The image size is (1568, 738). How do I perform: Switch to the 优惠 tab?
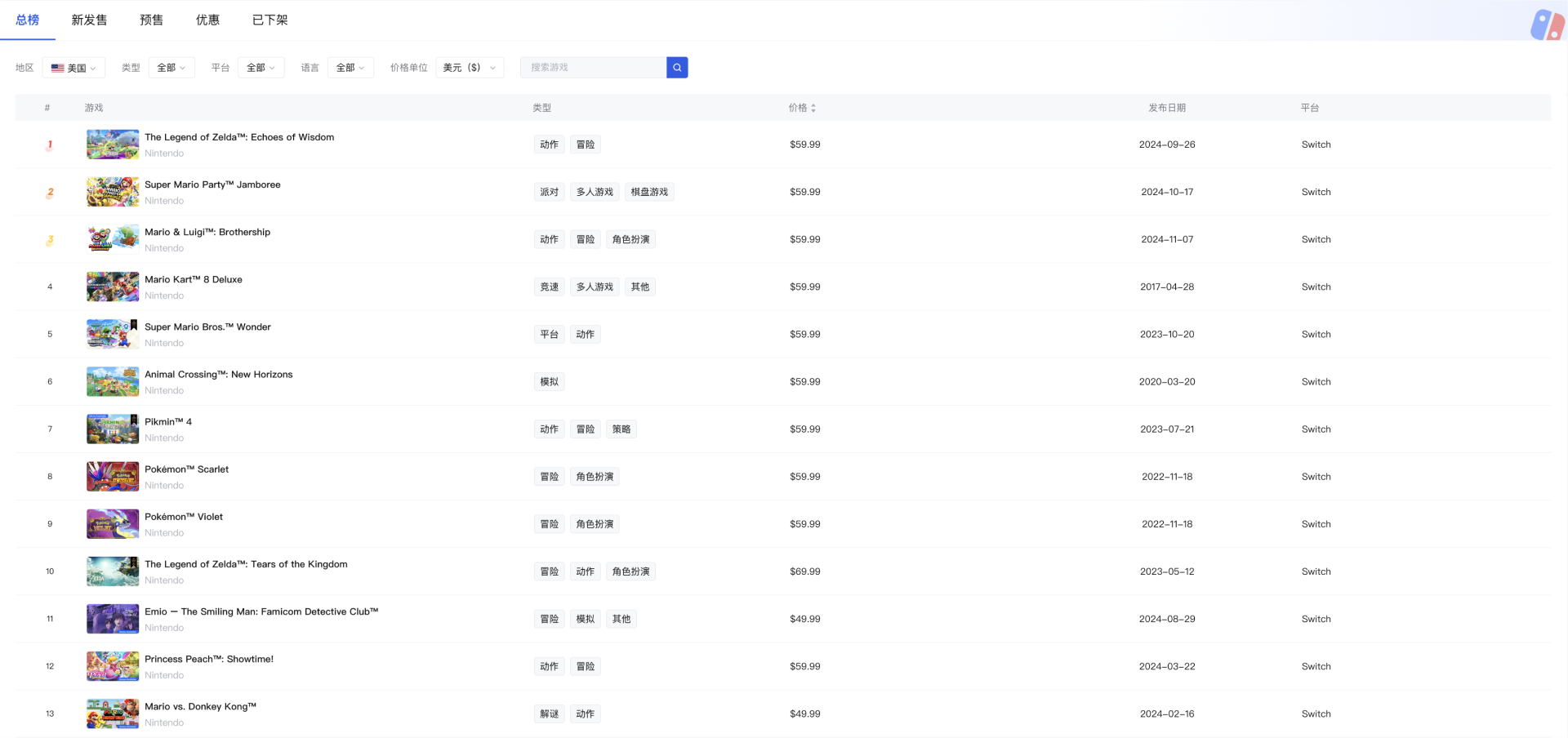coord(207,20)
